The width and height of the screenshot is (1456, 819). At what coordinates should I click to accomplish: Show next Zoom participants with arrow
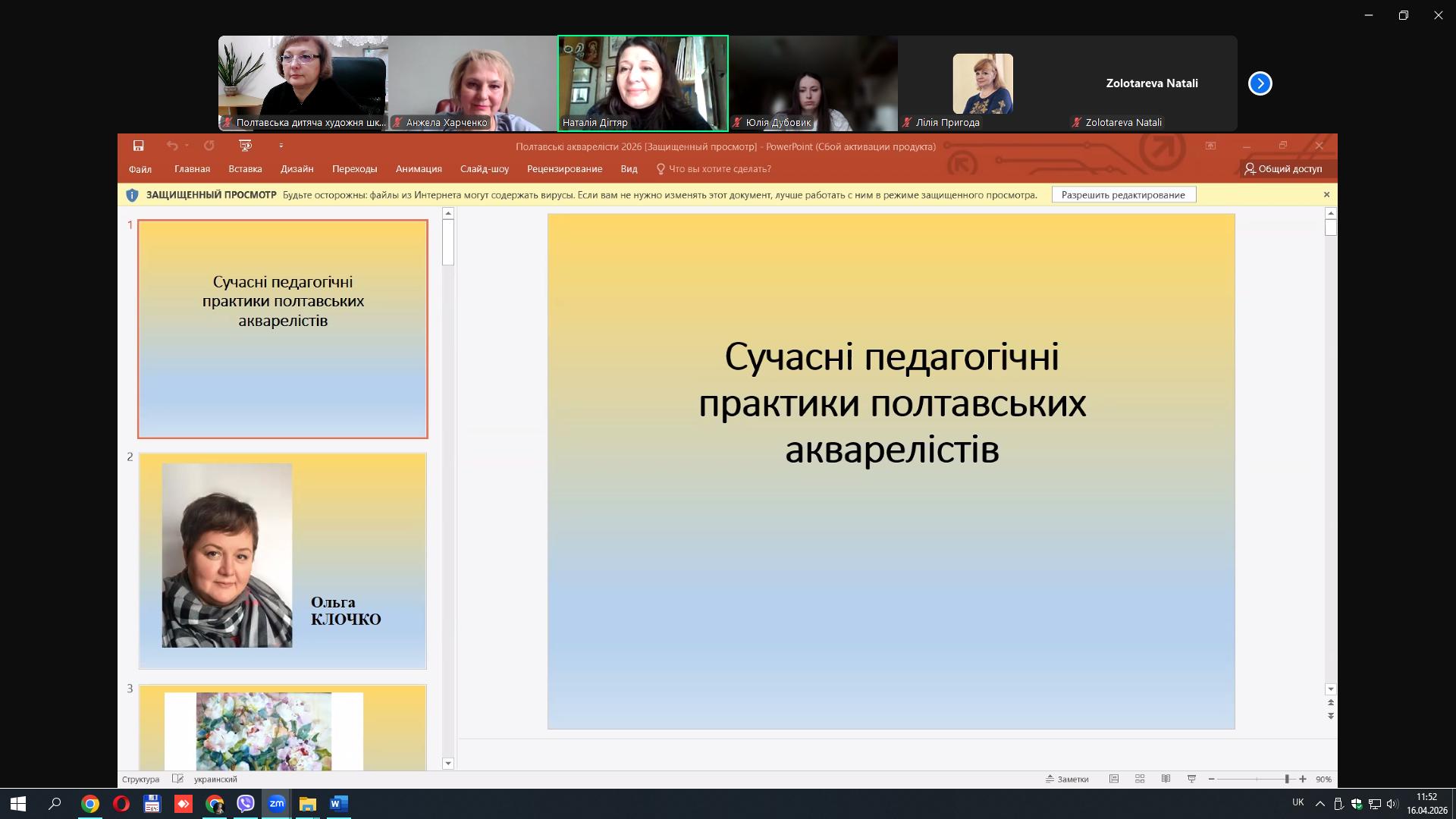[x=1260, y=83]
